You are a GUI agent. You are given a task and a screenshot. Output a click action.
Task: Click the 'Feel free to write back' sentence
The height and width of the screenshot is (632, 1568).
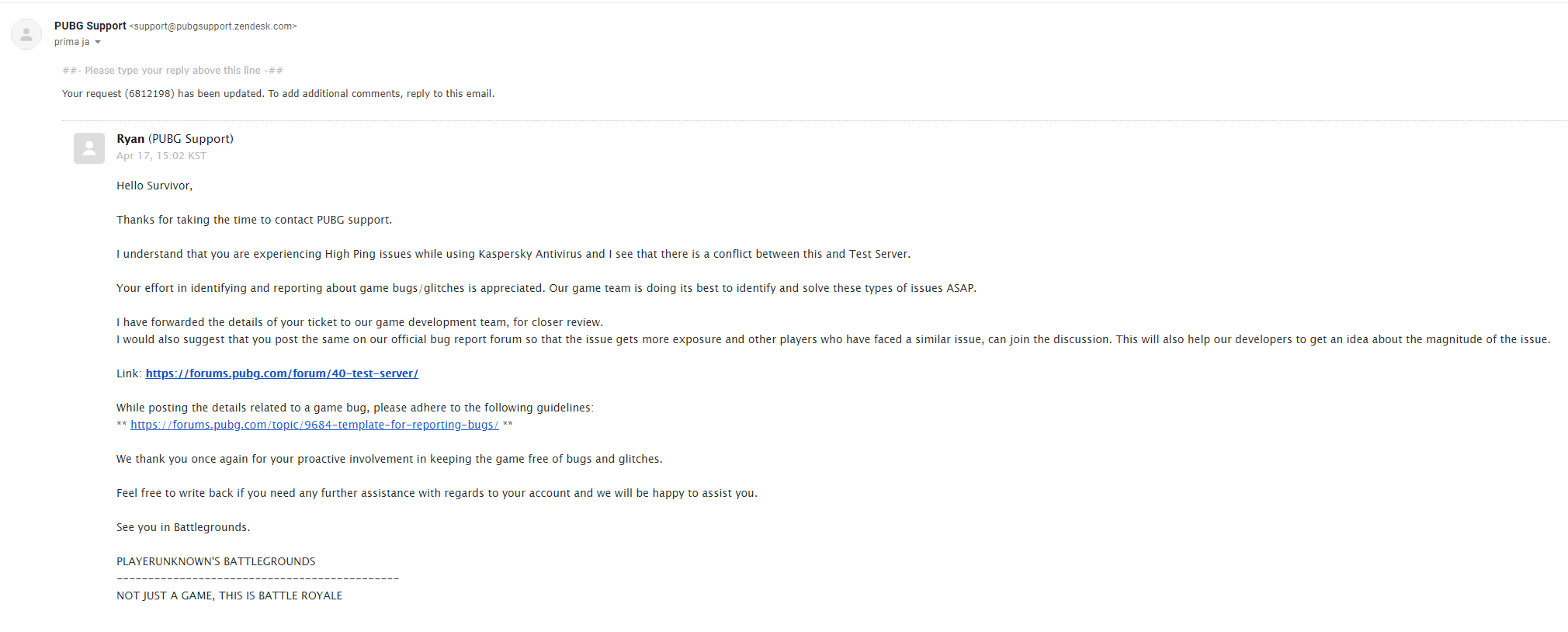[436, 493]
